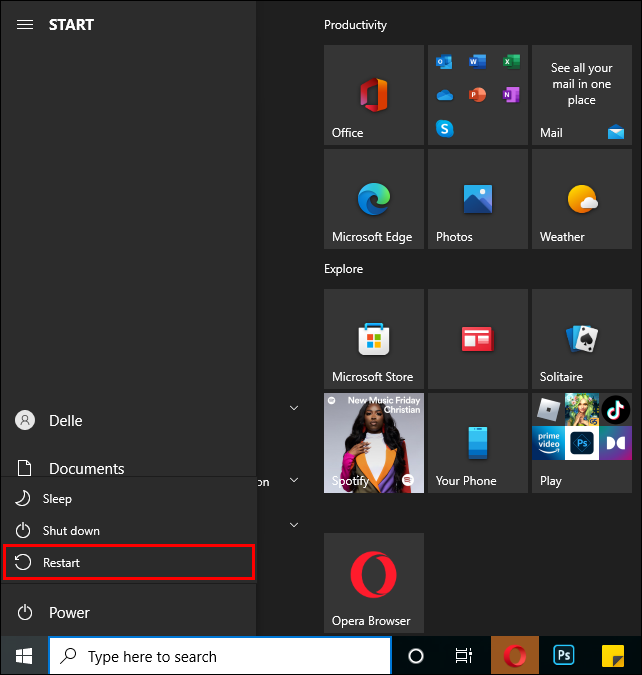Switch to Opera in the taskbar
The width and height of the screenshot is (642, 675).
click(x=515, y=656)
